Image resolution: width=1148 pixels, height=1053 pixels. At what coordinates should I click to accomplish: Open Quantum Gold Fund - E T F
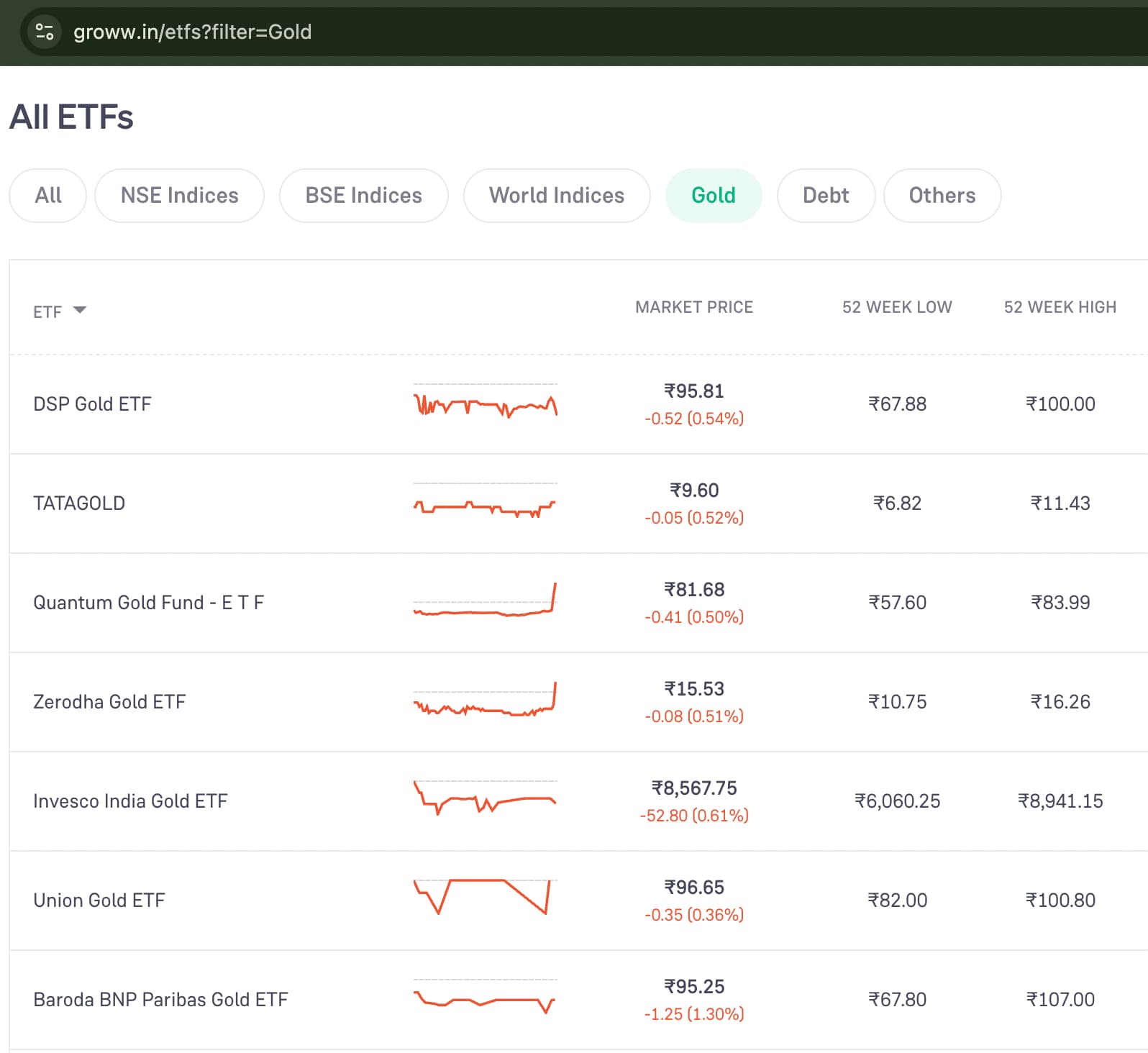(149, 603)
